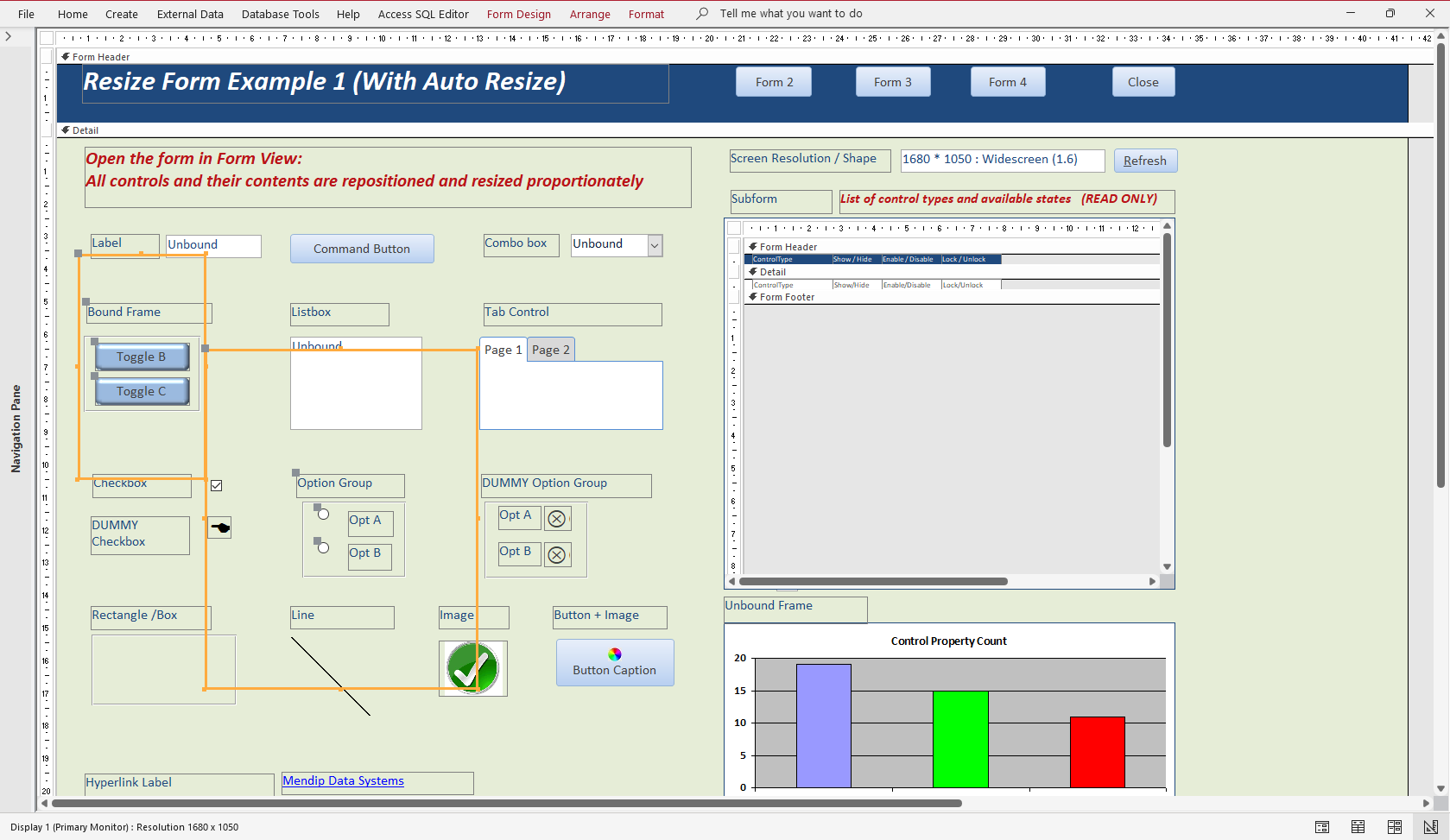Switch to Form View from status bar
This screenshot has height=840, width=1450.
1321,827
